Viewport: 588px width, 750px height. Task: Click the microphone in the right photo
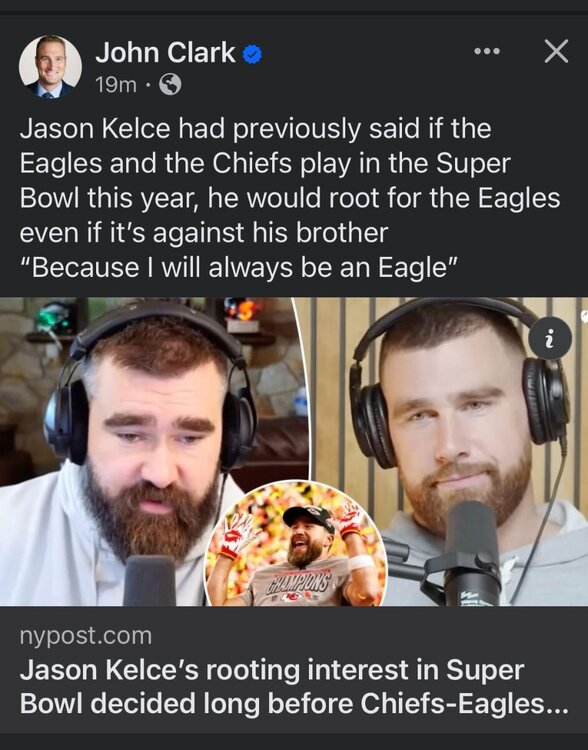coord(469,552)
